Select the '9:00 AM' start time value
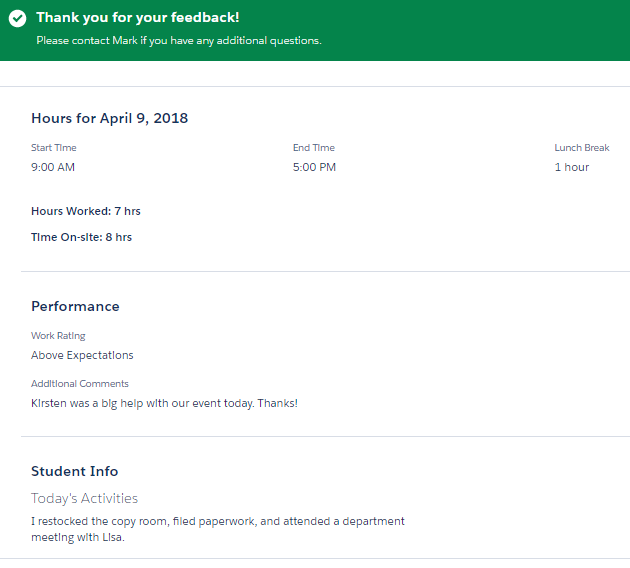Screen dimensions: 630x568 [53, 167]
